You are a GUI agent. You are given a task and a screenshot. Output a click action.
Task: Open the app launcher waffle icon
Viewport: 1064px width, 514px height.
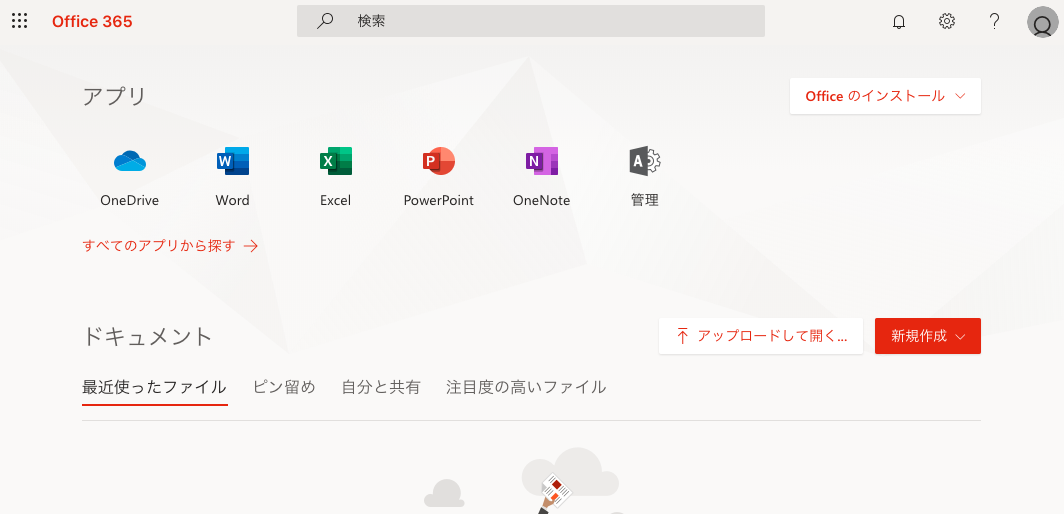click(20, 21)
